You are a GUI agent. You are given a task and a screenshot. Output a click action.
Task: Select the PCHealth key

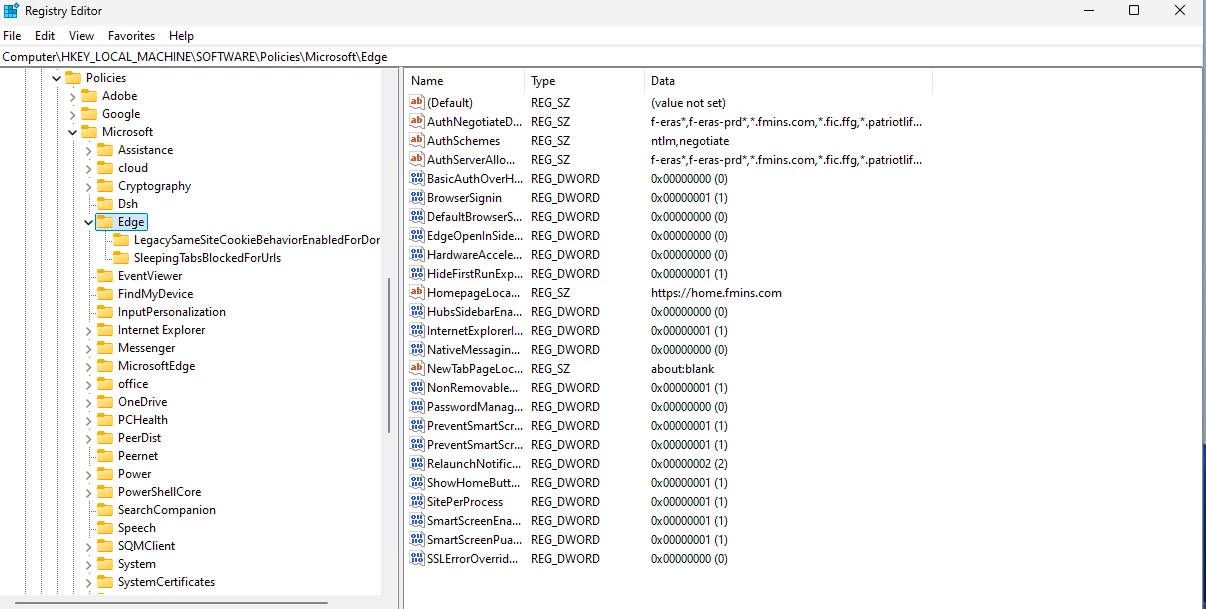(143, 420)
